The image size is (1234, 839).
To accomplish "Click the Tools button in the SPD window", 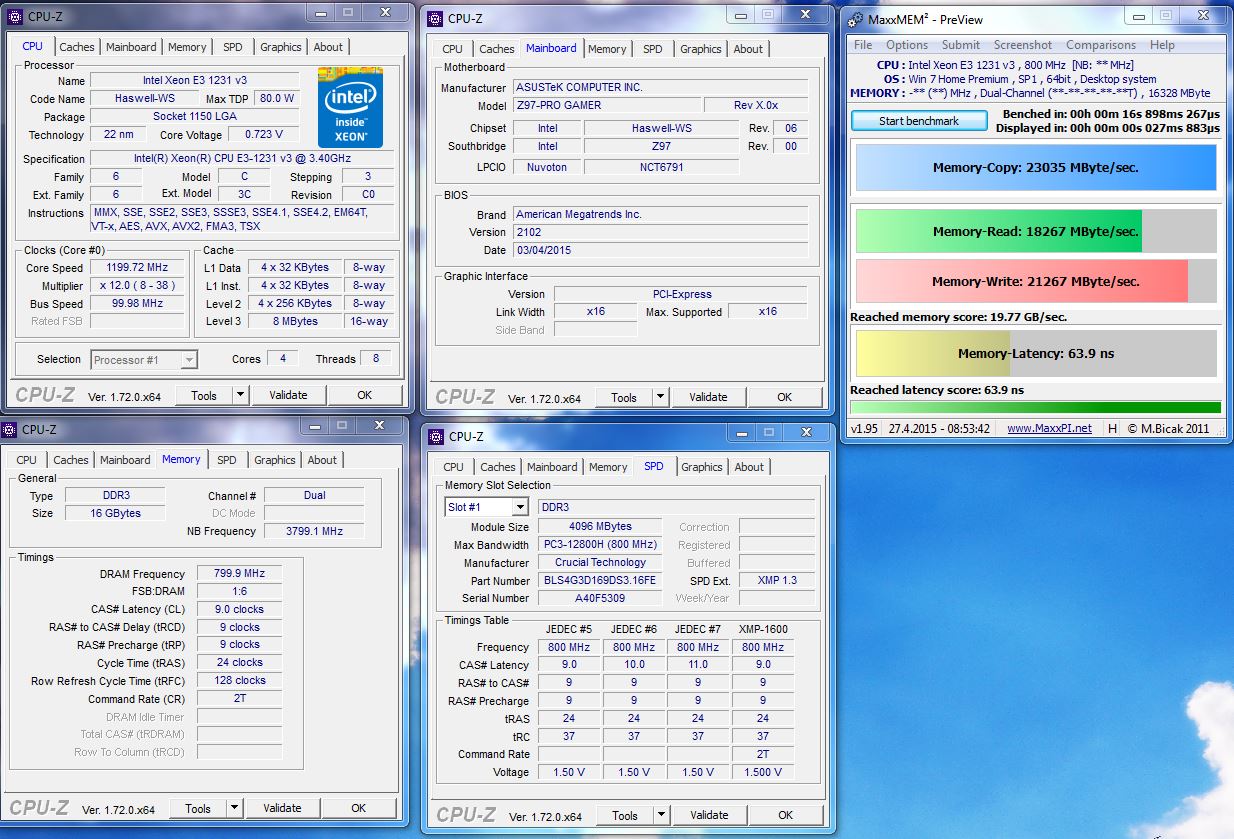I will [625, 815].
